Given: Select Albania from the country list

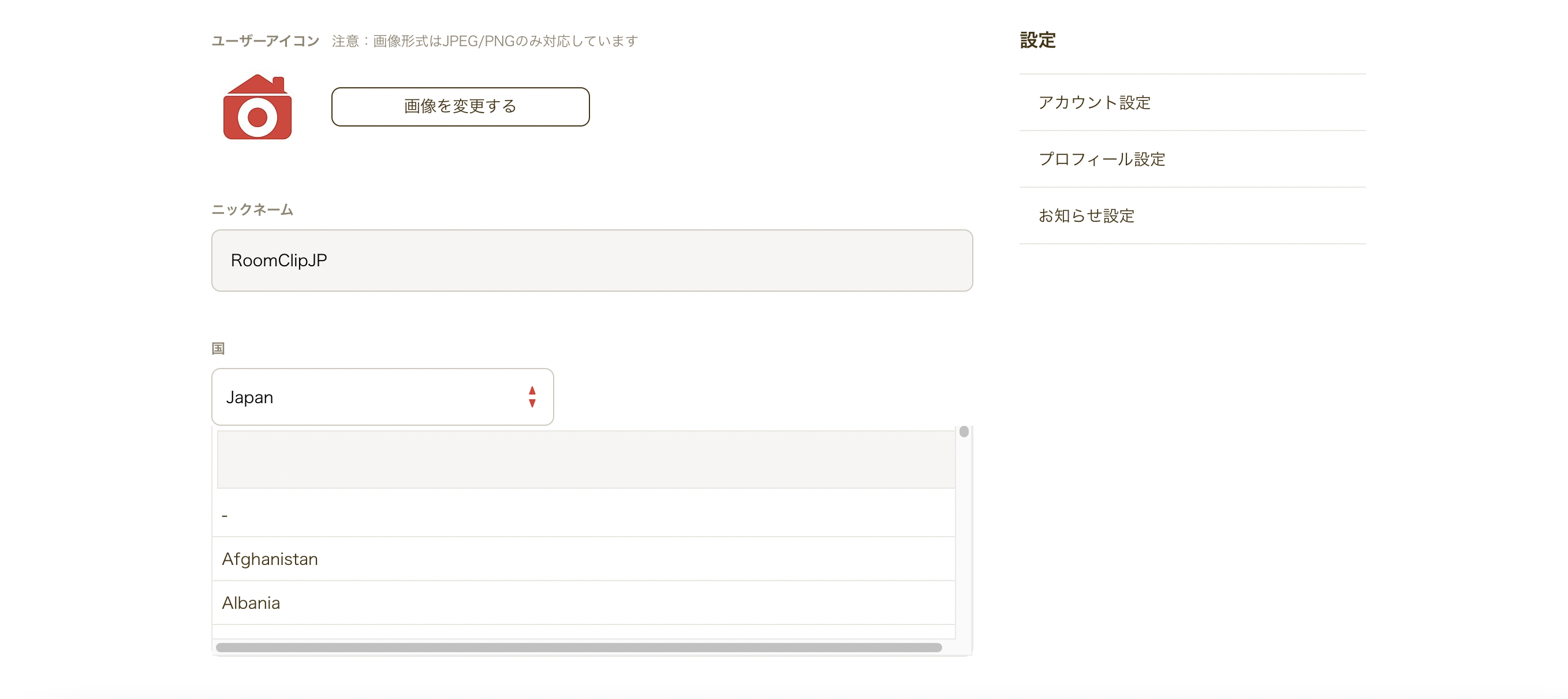Looking at the screenshot, I should point(583,603).
